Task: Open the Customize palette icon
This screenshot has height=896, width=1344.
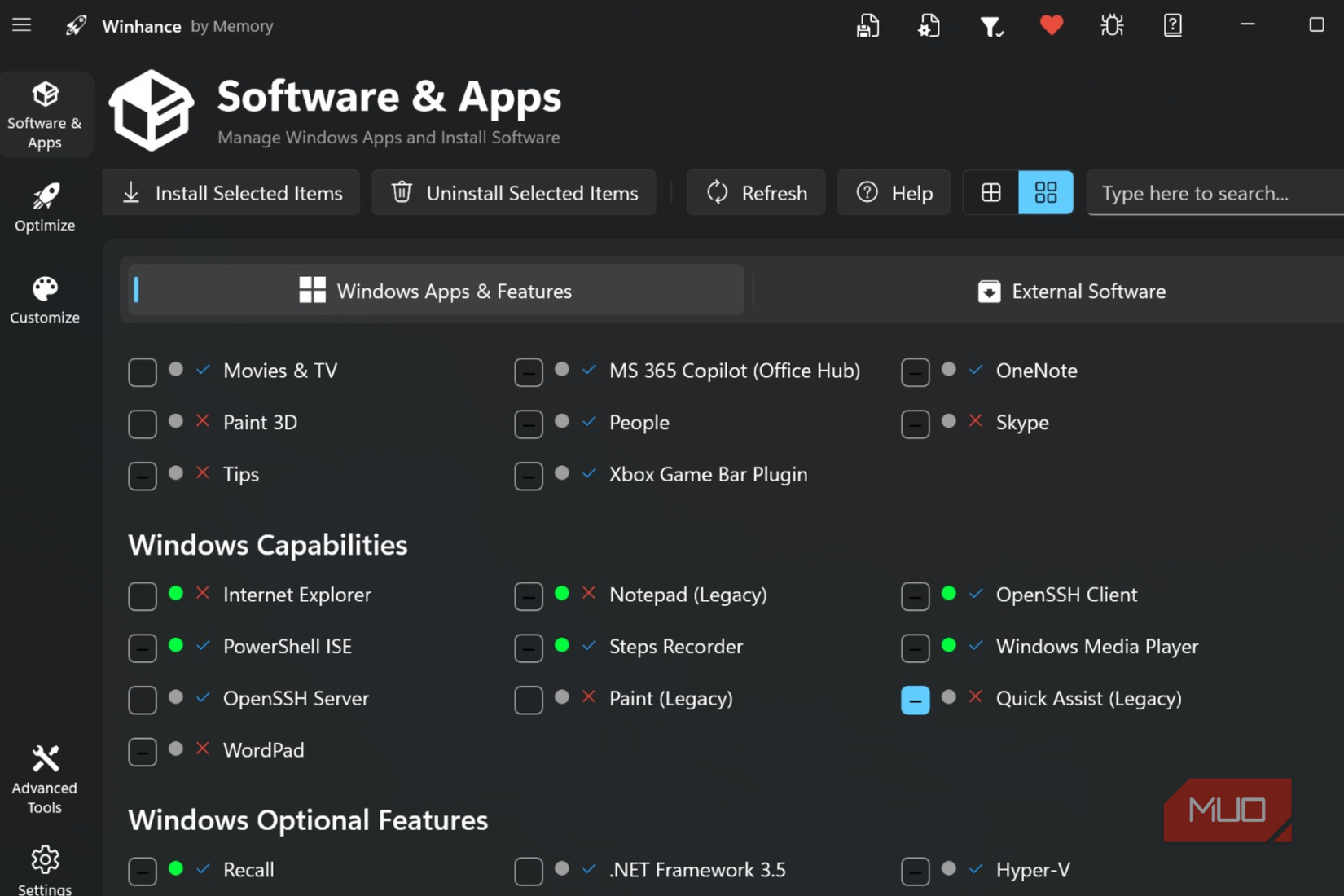Action: coord(44,298)
